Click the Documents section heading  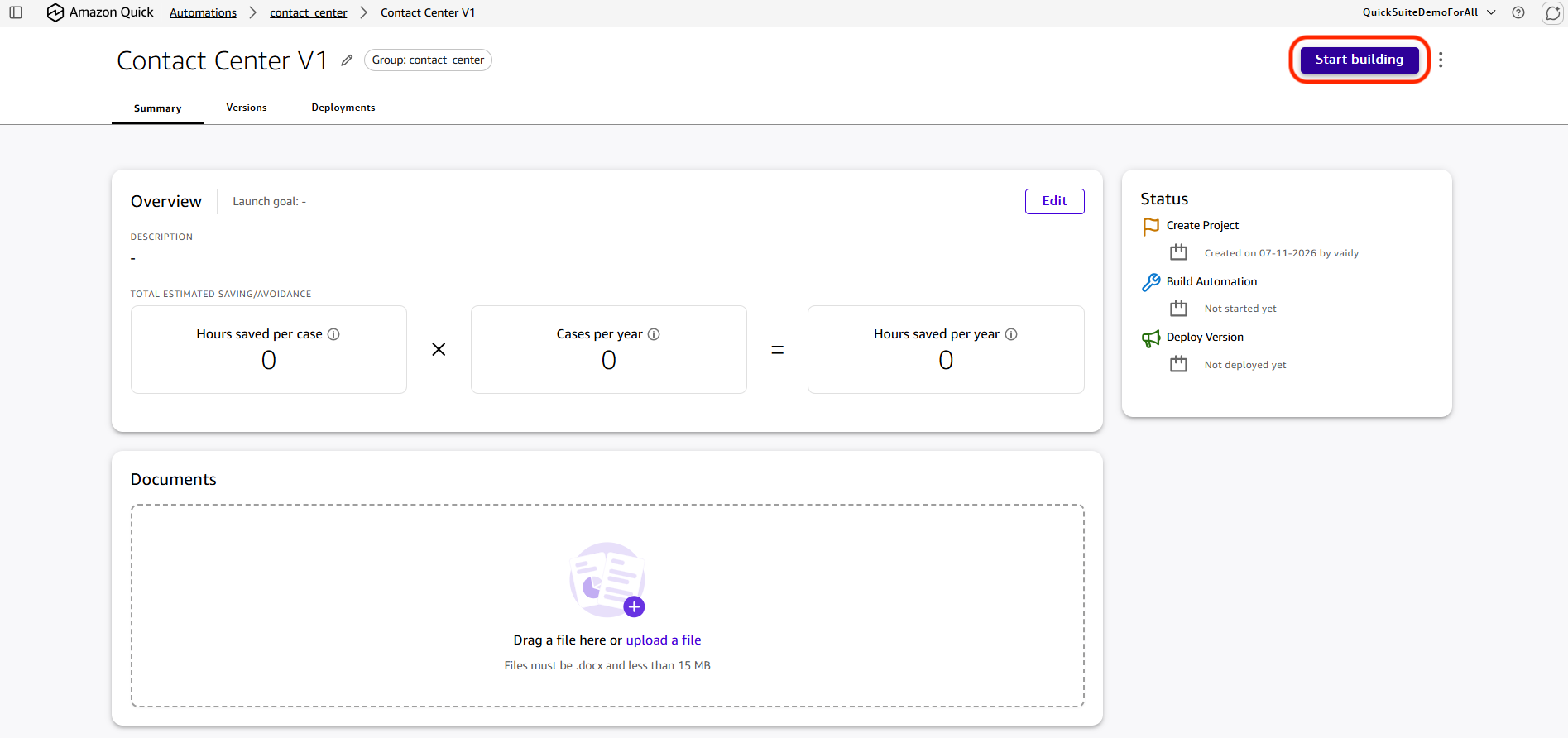[174, 479]
